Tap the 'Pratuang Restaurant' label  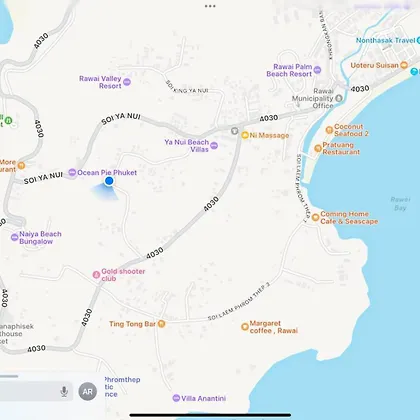341,148
